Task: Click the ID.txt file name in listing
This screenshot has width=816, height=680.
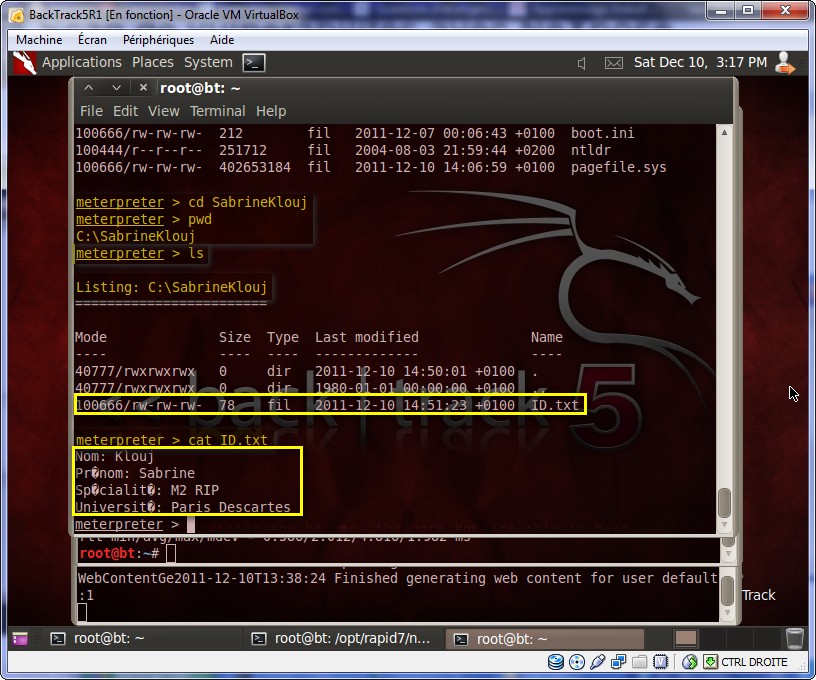Action: [554, 405]
